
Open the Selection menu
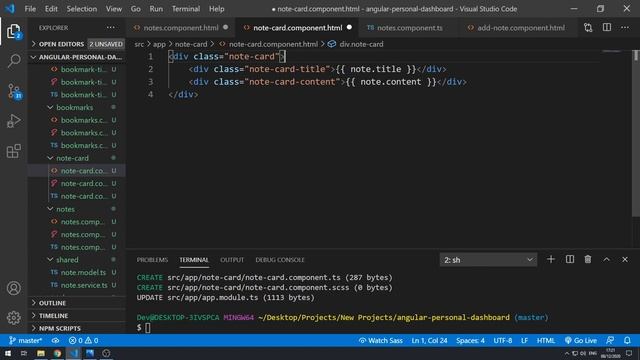pyautogui.click(x=82, y=9)
